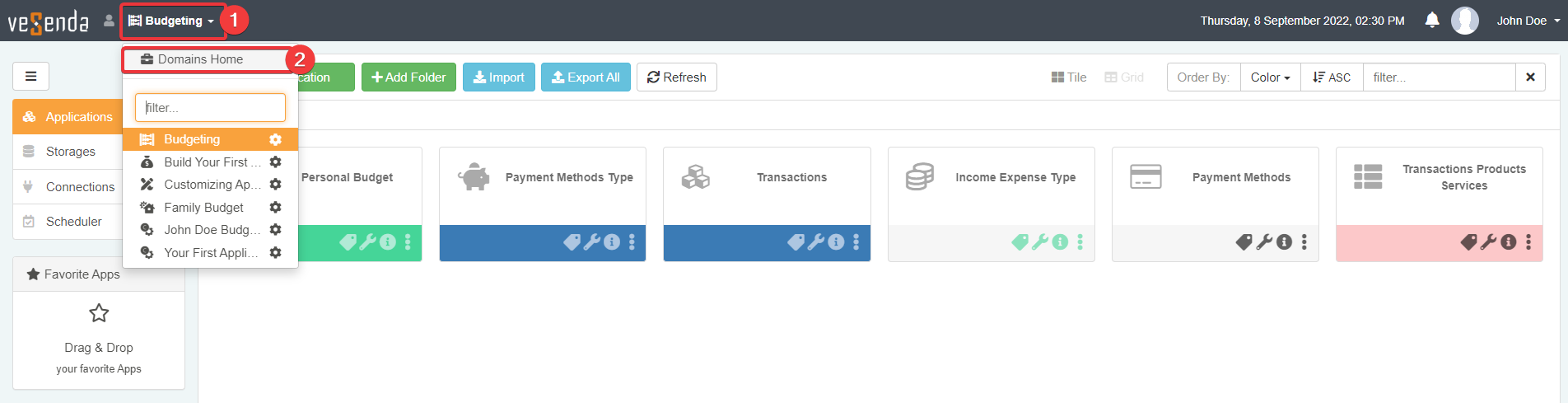The height and width of the screenshot is (403, 1568).
Task: Click the domain filter input field
Action: [x=211, y=108]
